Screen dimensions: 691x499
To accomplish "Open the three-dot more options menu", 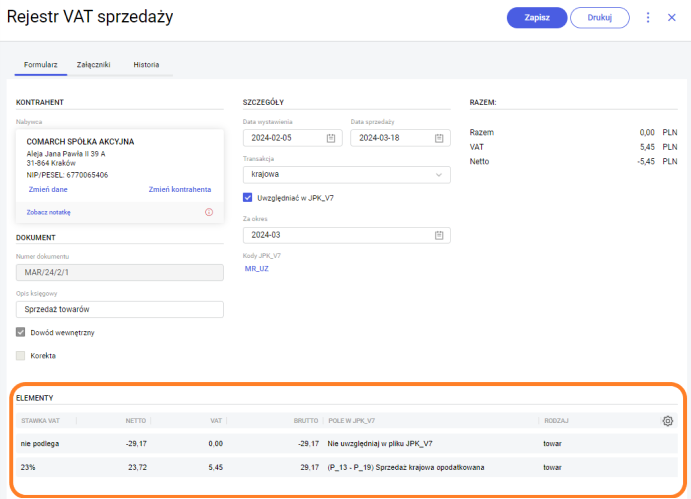I will [x=648, y=18].
